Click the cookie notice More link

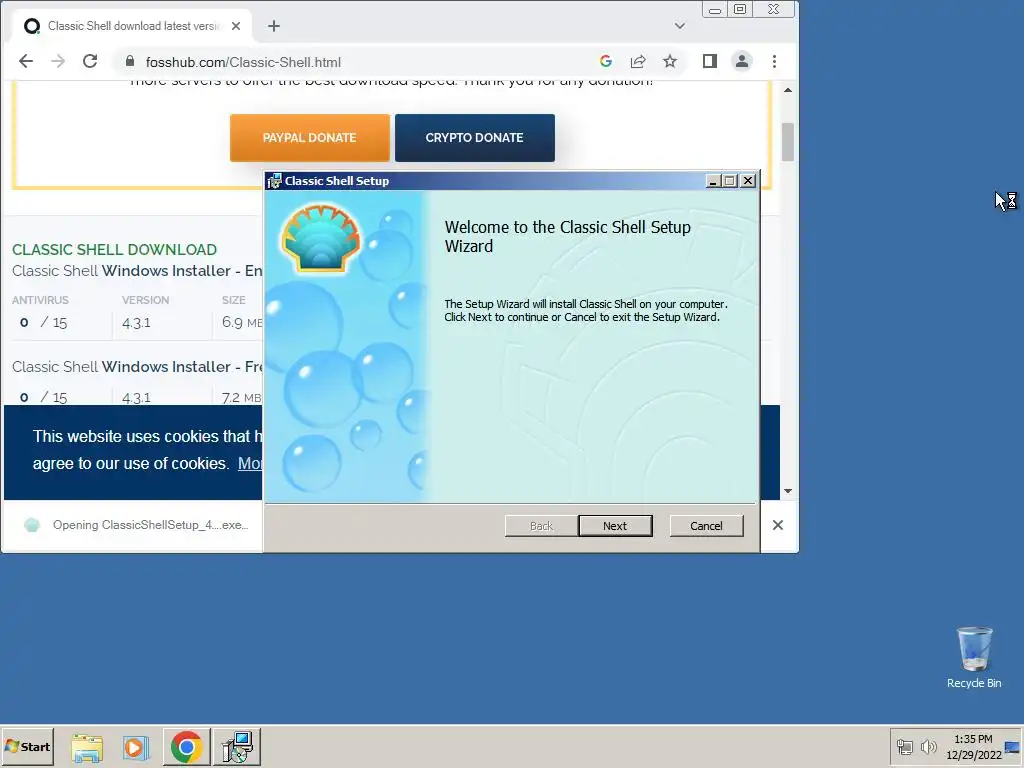[250, 464]
